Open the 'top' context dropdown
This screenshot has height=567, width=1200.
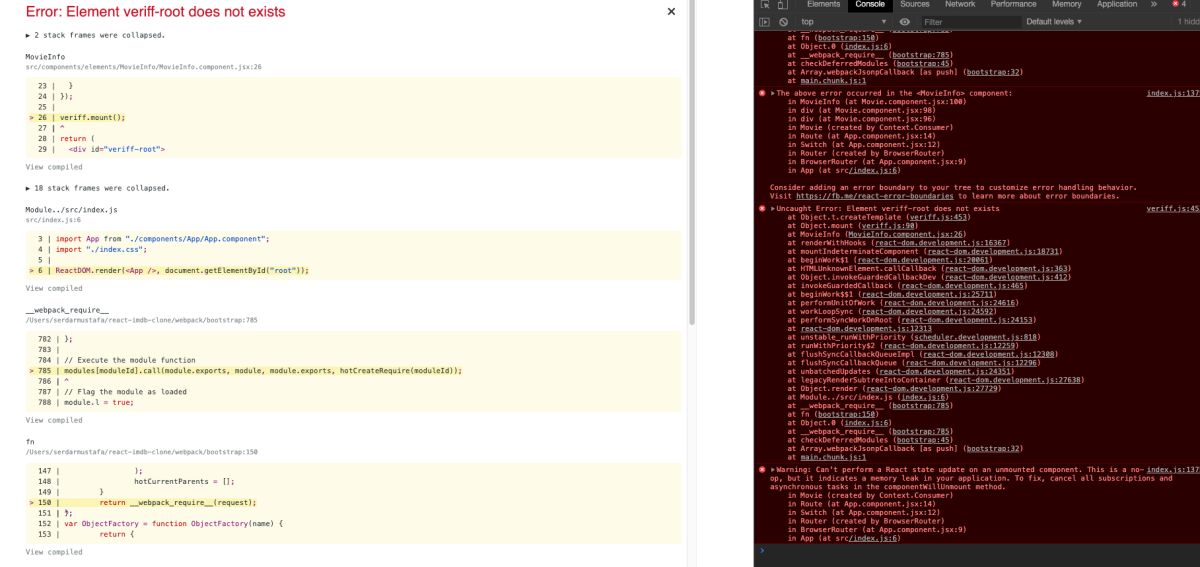click(x=843, y=21)
